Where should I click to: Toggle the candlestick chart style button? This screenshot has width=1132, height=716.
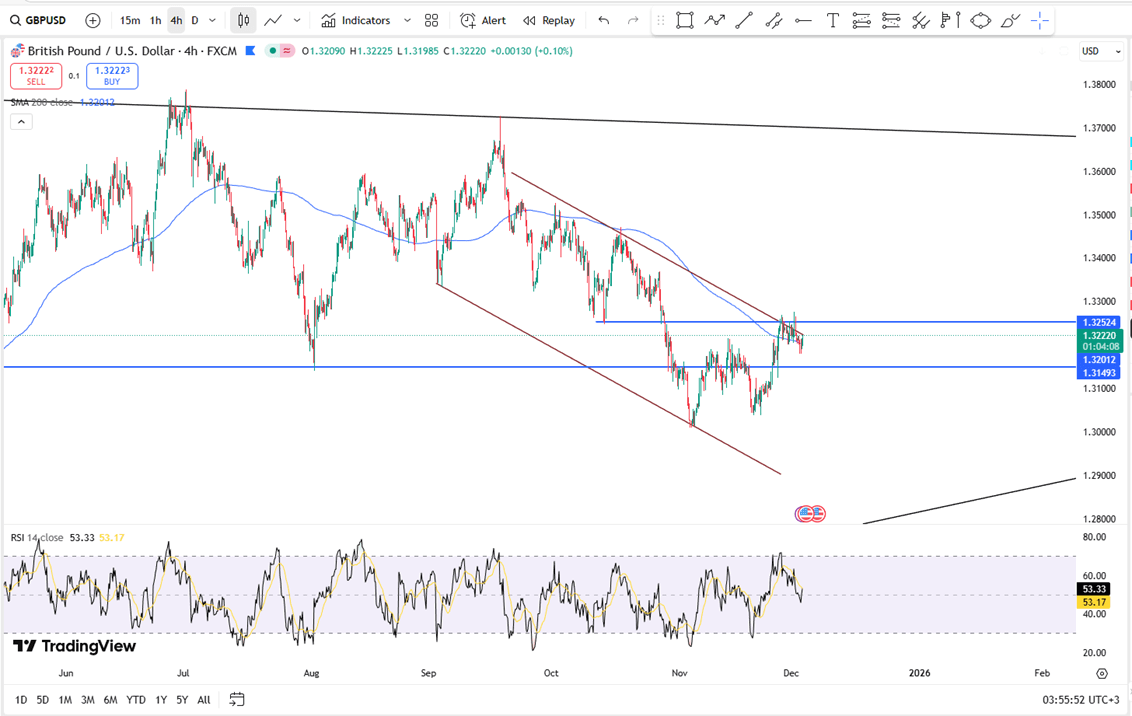point(243,20)
